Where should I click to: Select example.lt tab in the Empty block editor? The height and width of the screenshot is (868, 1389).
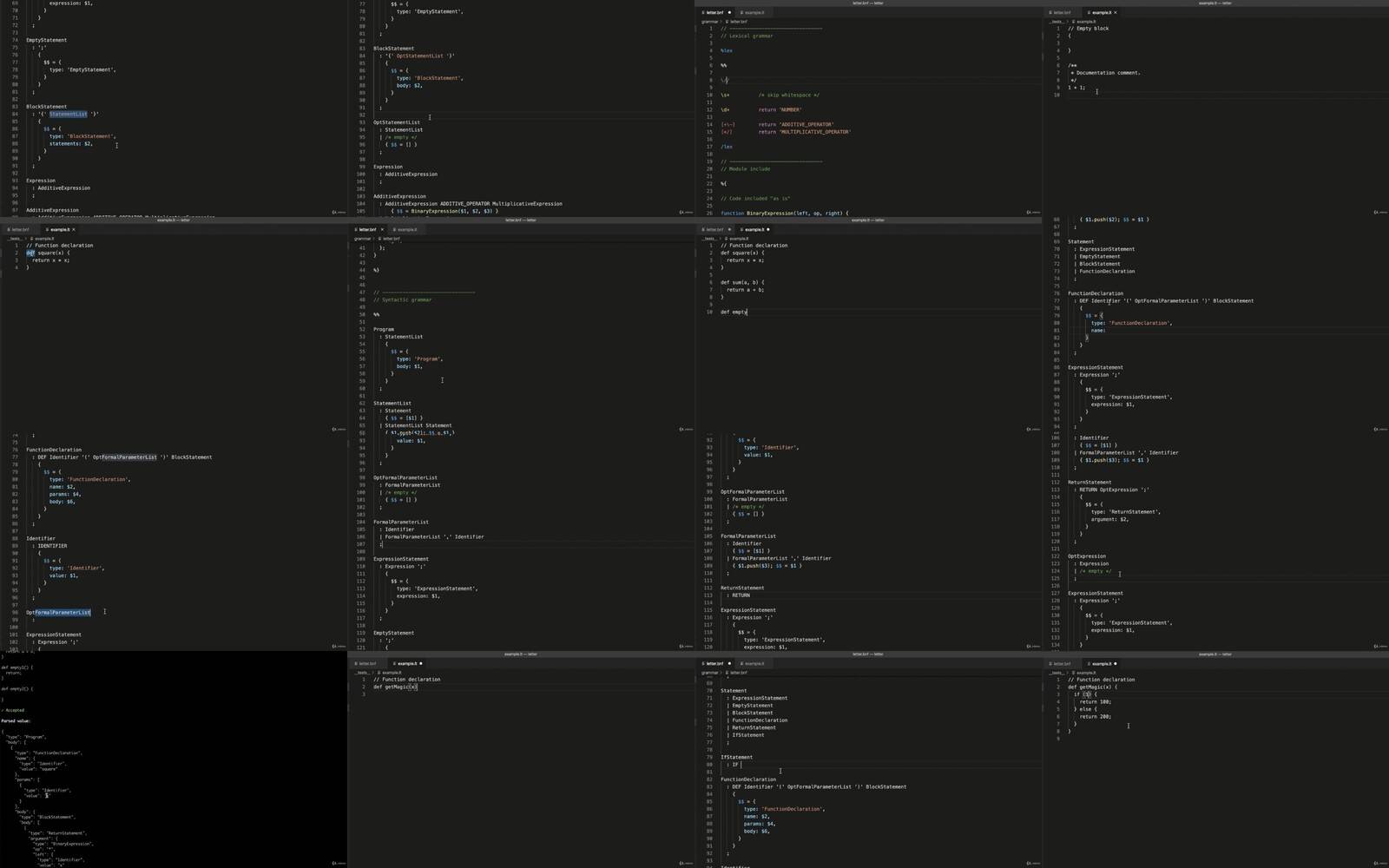(x=1101, y=13)
